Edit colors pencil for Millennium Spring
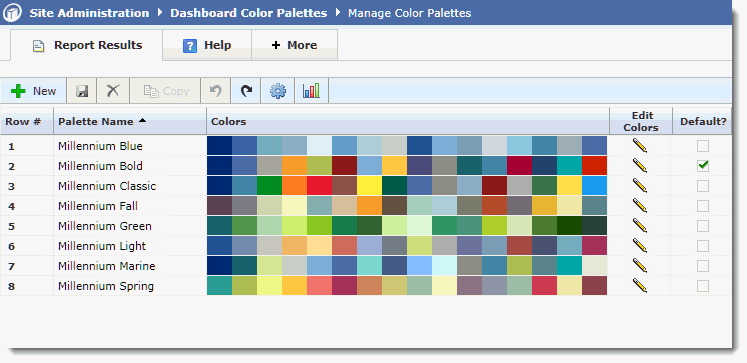747x363 pixels. pos(640,286)
